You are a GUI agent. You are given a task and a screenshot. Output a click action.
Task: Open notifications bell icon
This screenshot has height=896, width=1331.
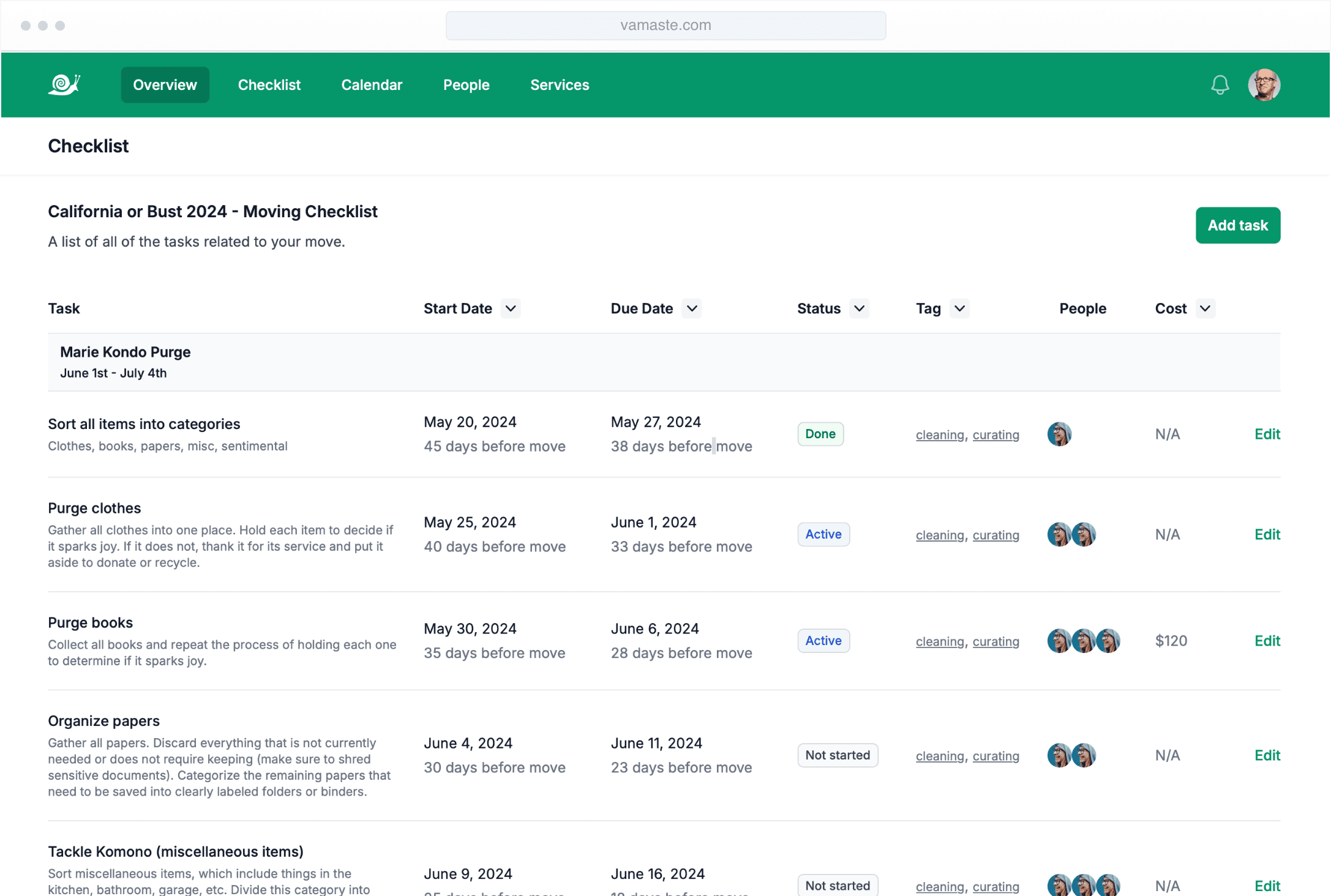[1220, 84]
